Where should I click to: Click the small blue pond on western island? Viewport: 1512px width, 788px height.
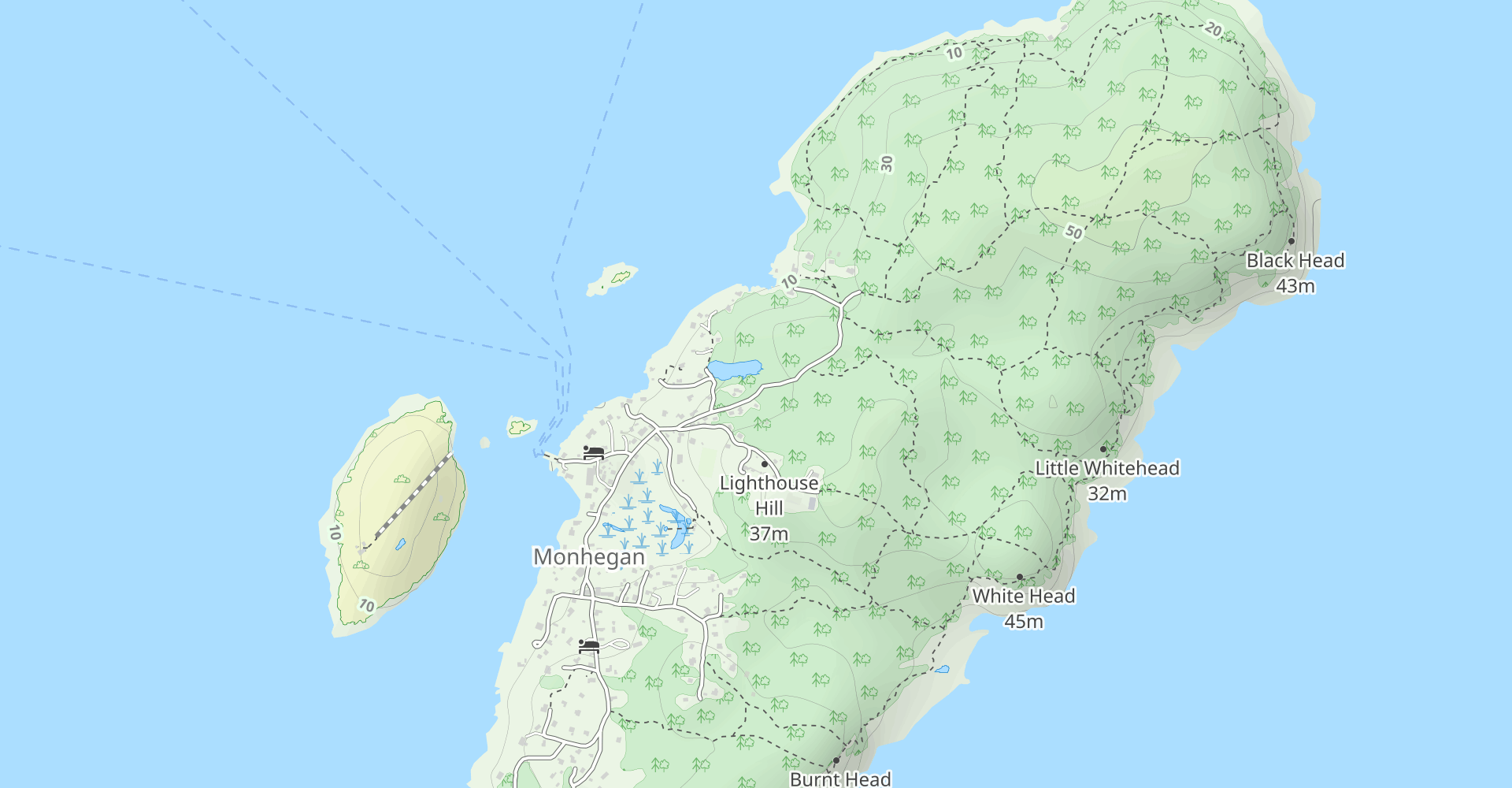pos(400,544)
